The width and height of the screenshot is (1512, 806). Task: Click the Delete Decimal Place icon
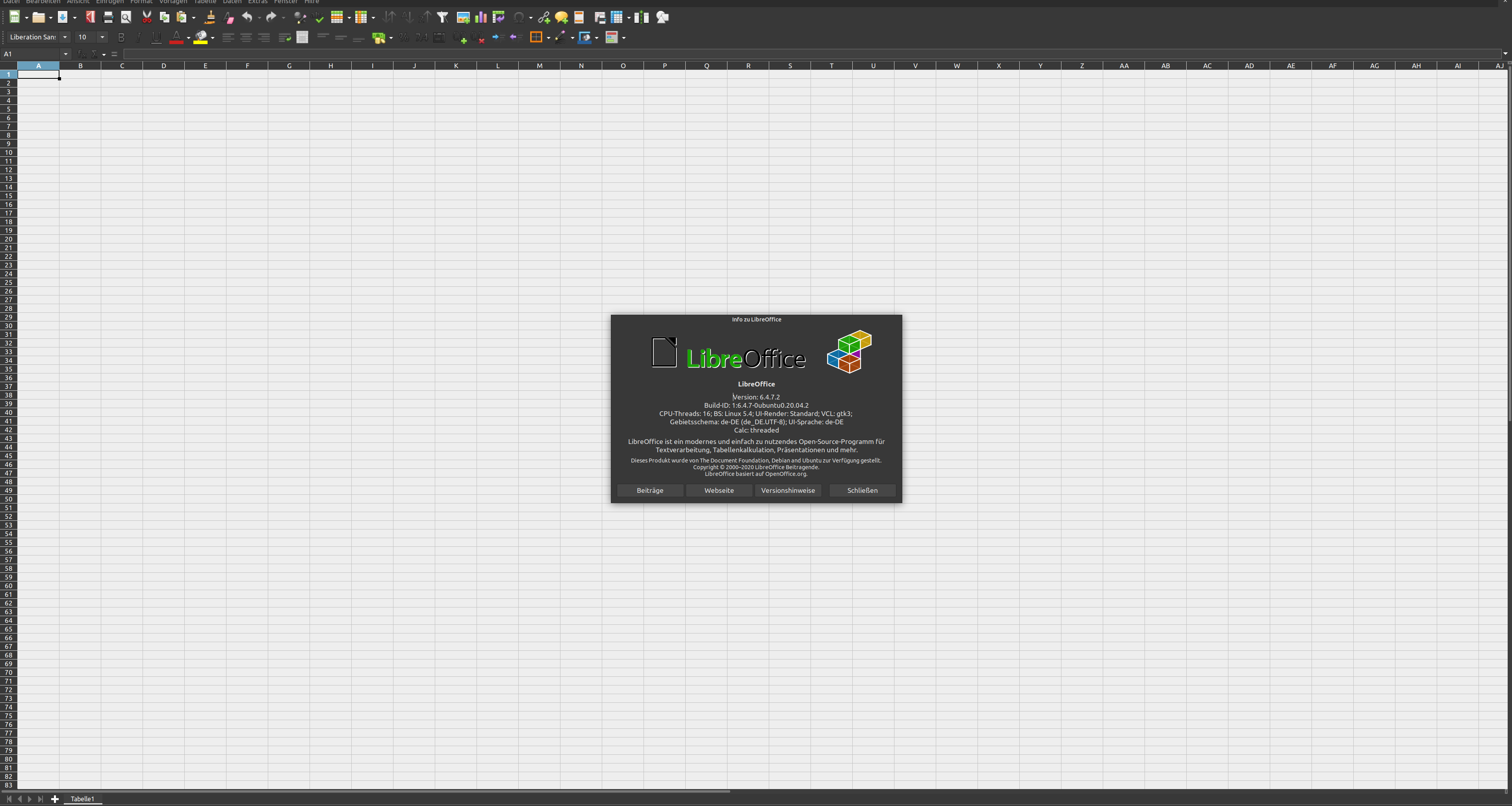tap(478, 37)
